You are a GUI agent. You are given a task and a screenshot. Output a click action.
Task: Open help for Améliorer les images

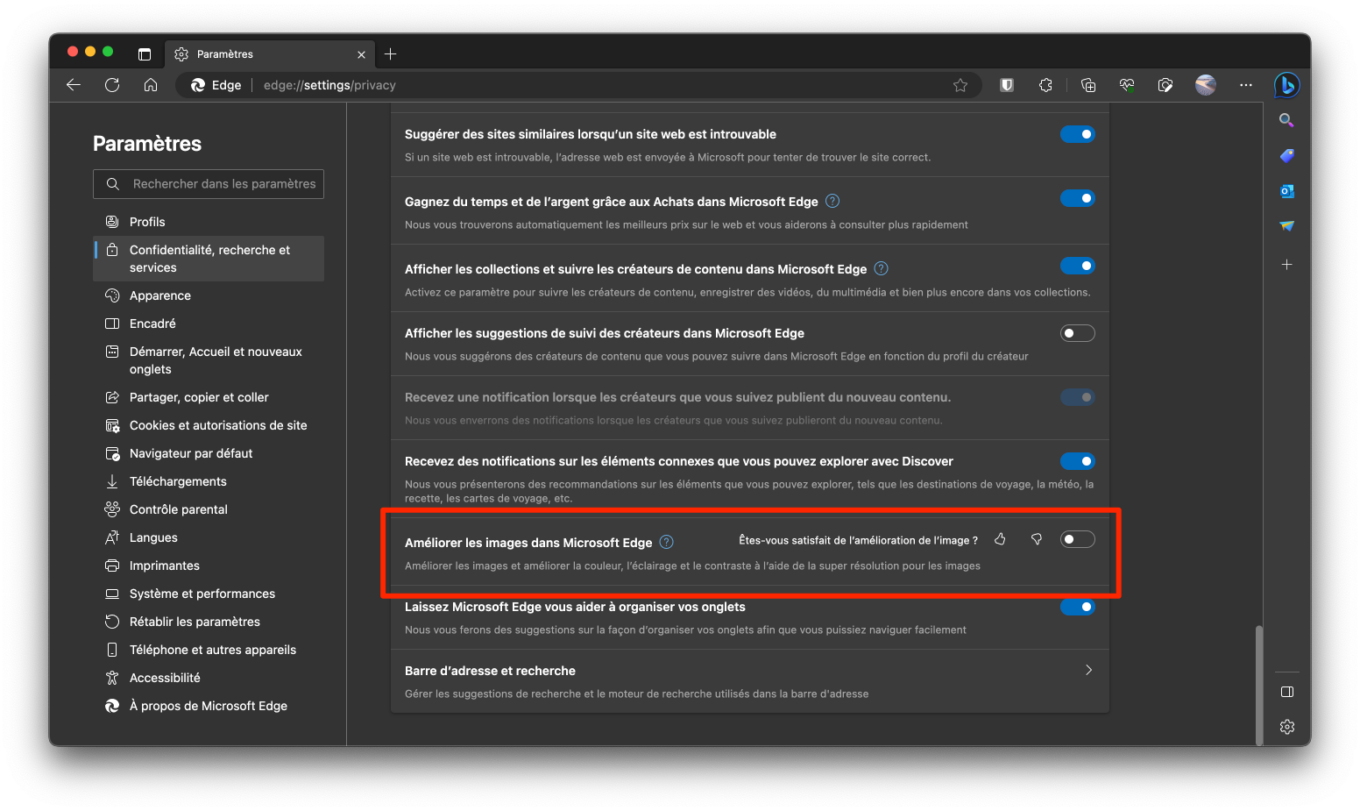[x=666, y=542]
